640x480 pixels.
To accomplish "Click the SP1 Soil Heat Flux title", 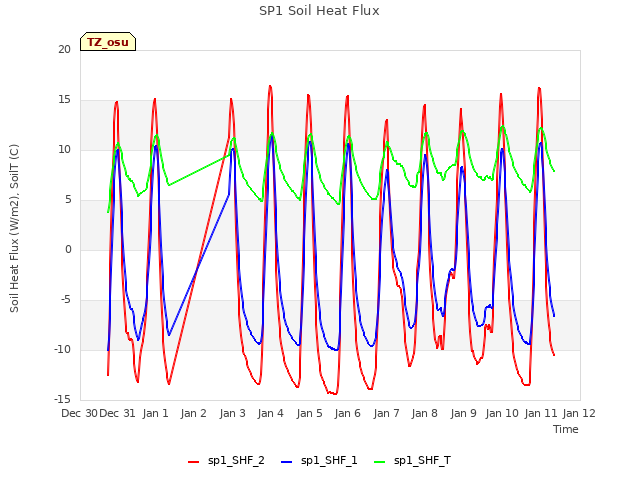I will tap(319, 11).
